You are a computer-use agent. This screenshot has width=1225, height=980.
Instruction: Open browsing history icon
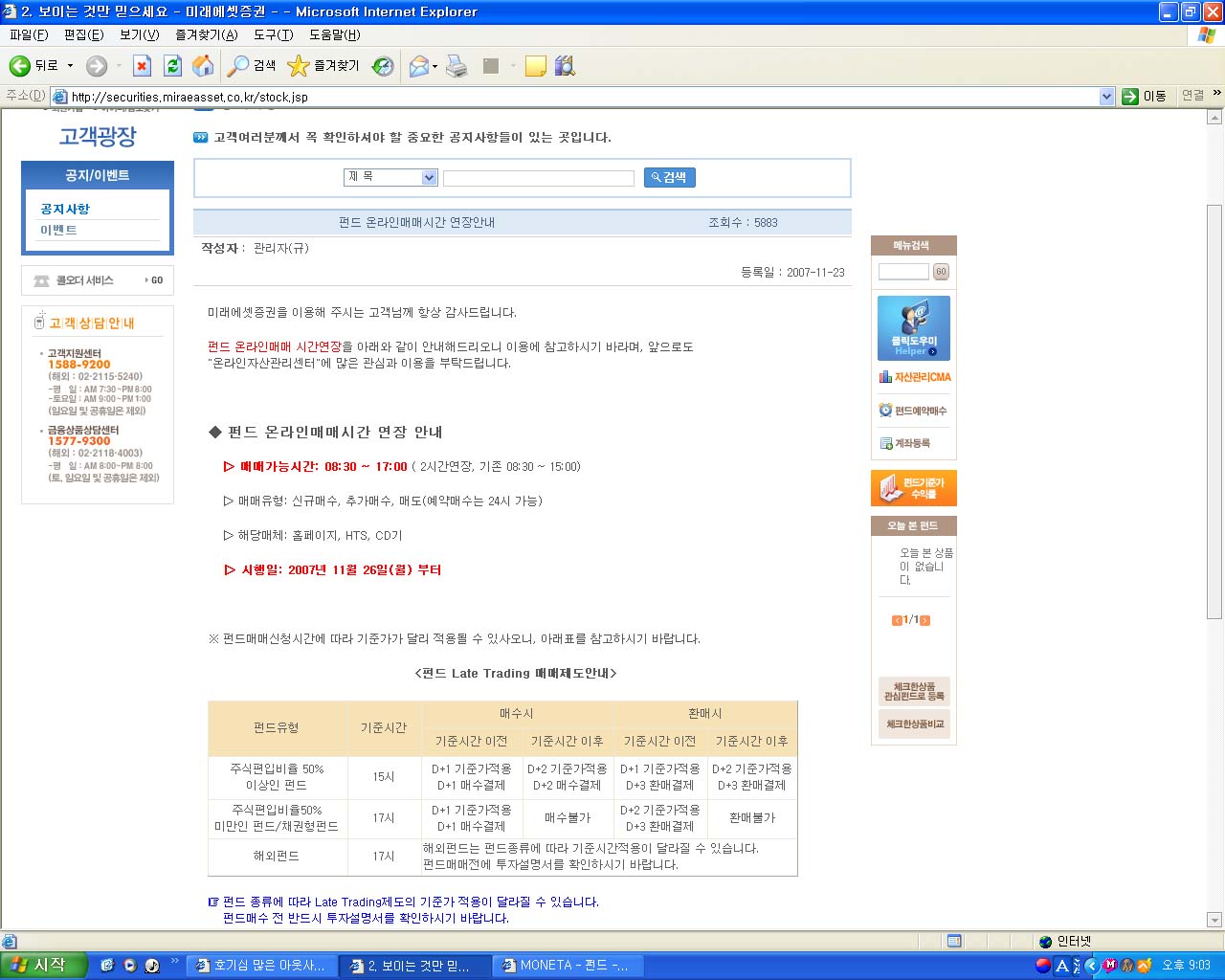click(x=383, y=66)
